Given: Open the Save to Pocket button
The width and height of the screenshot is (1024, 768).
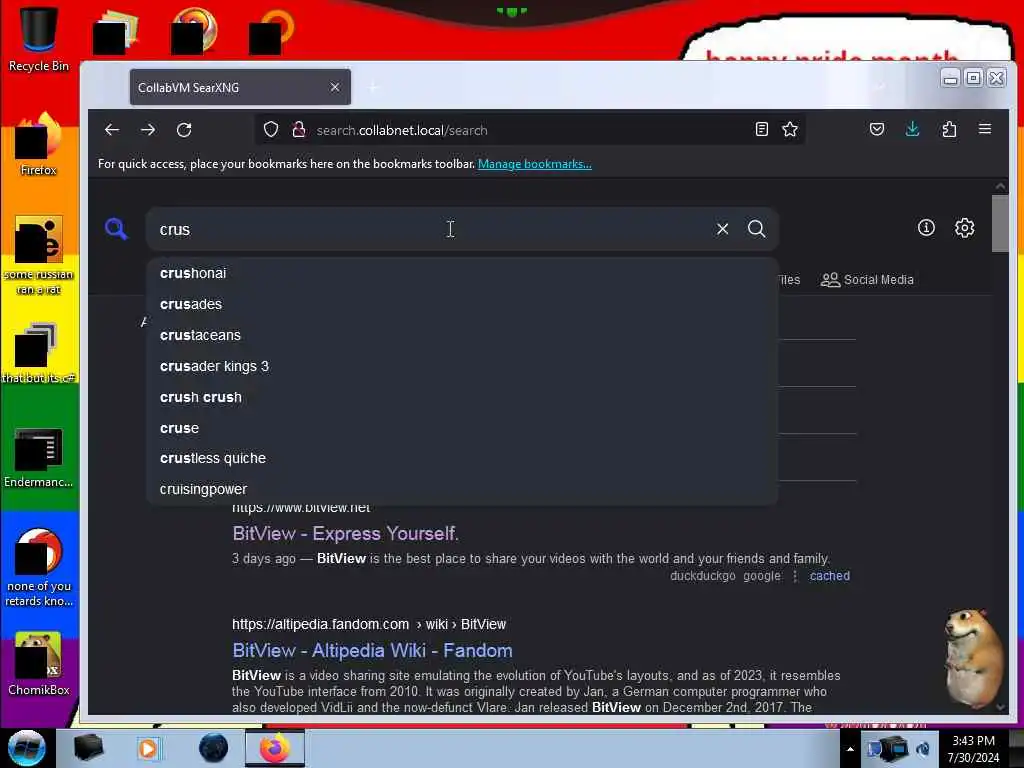Looking at the screenshot, I should click(x=876, y=129).
